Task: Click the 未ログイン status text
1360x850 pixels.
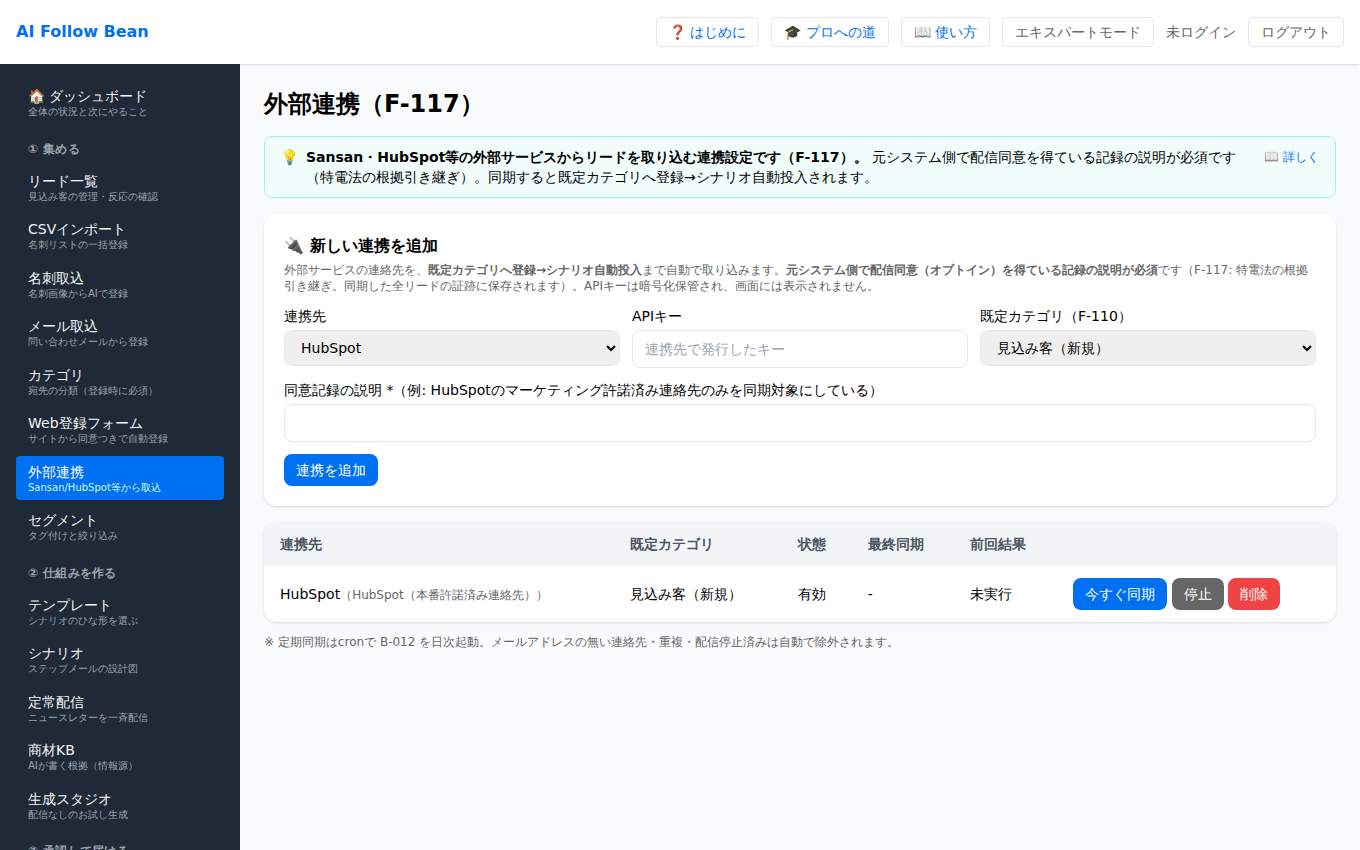Action: (1201, 32)
